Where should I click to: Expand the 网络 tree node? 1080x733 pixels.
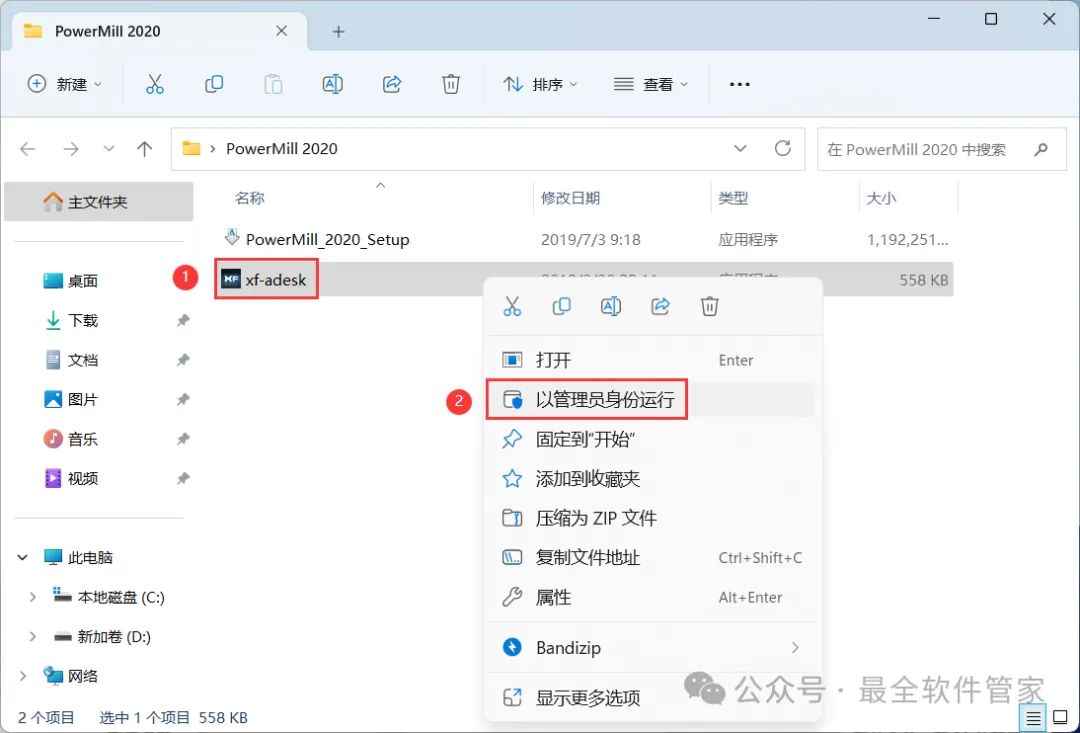tap(23, 677)
